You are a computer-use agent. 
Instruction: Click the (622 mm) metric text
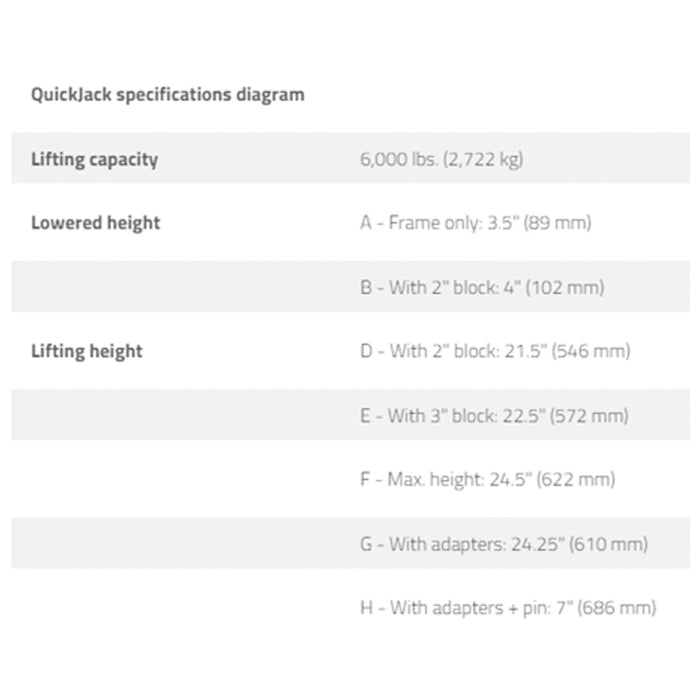click(576, 480)
